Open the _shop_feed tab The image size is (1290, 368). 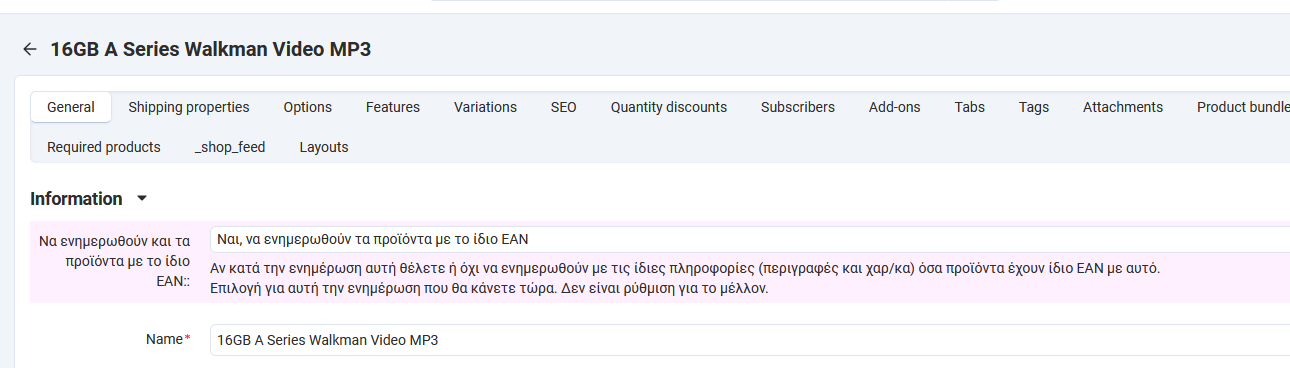pyautogui.click(x=230, y=147)
